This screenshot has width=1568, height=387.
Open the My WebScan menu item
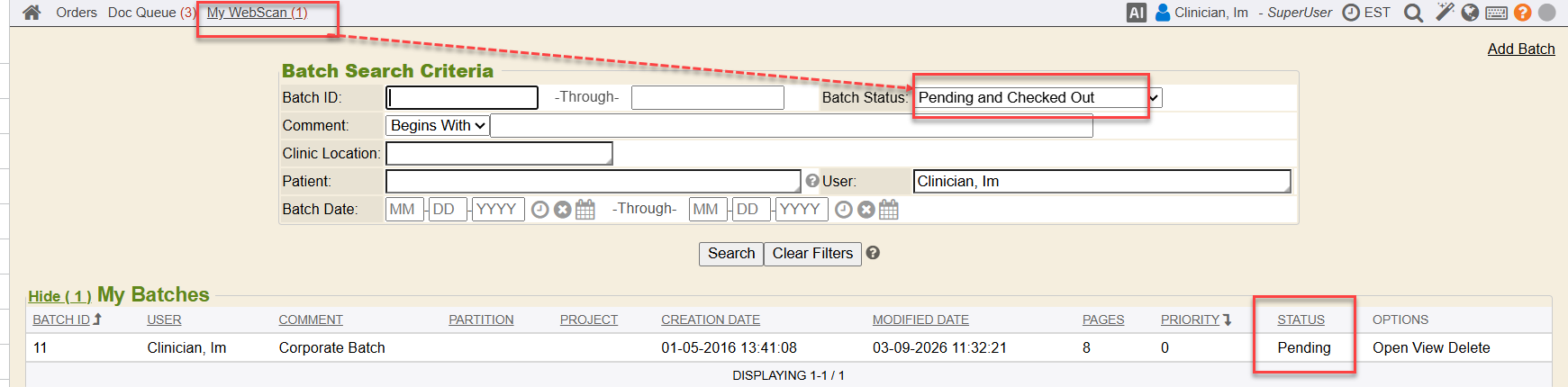click(257, 13)
